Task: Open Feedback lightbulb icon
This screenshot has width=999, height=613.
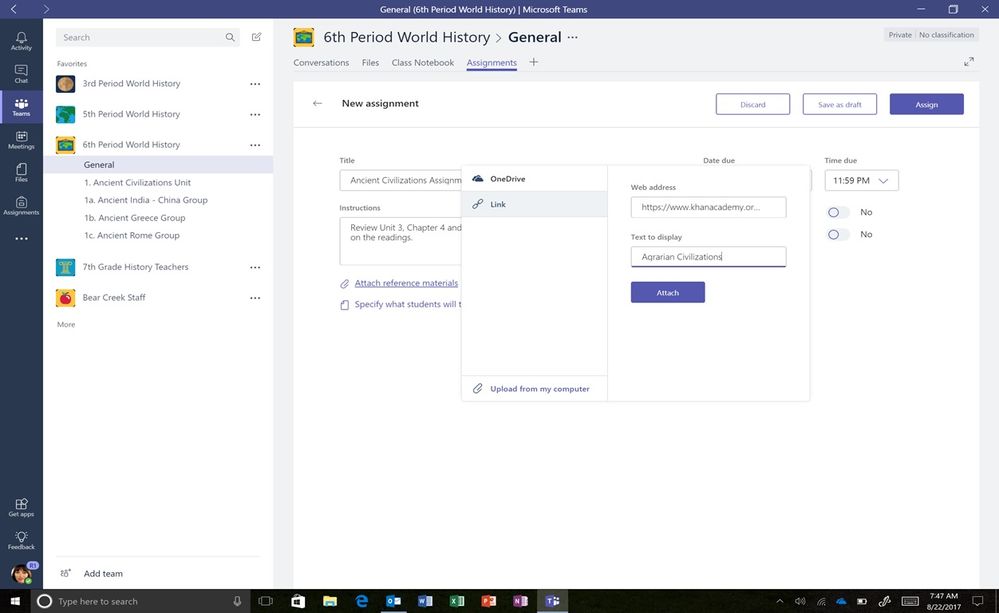Action: tap(21, 540)
